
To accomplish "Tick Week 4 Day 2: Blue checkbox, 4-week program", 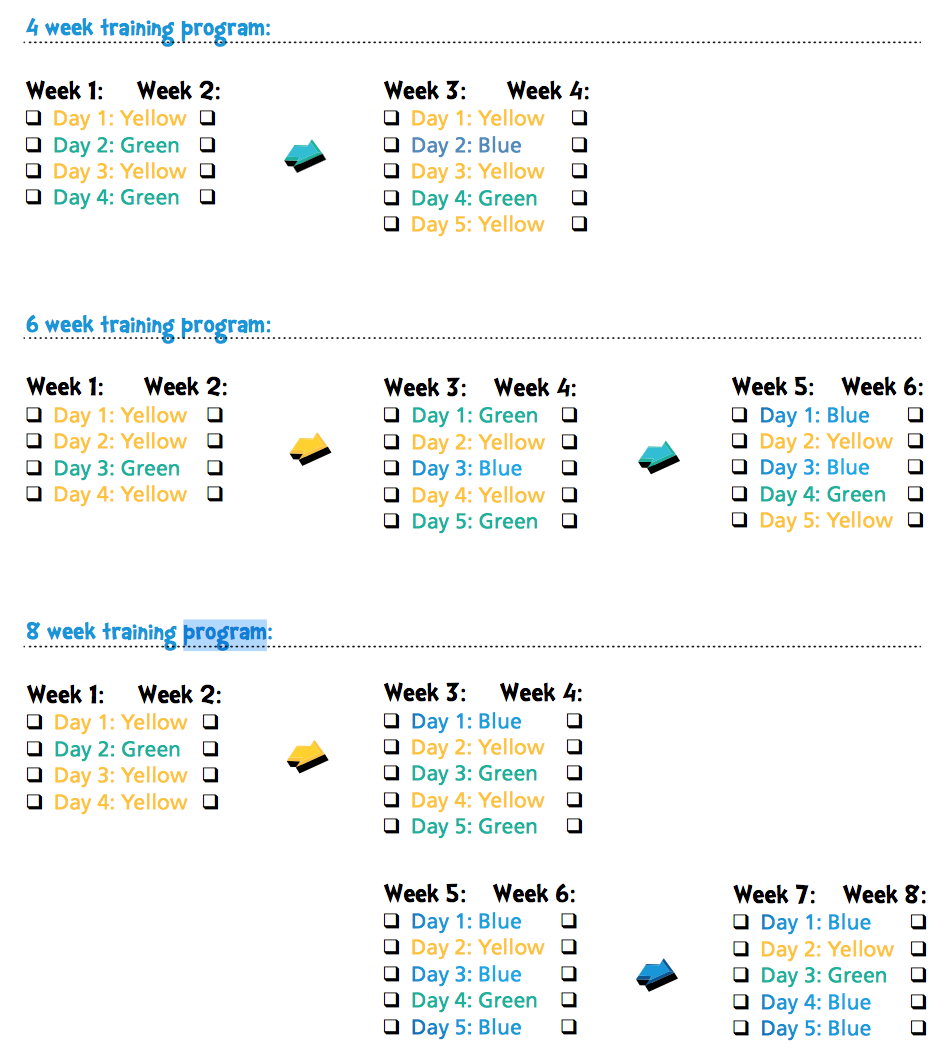I will pyautogui.click(x=579, y=145).
